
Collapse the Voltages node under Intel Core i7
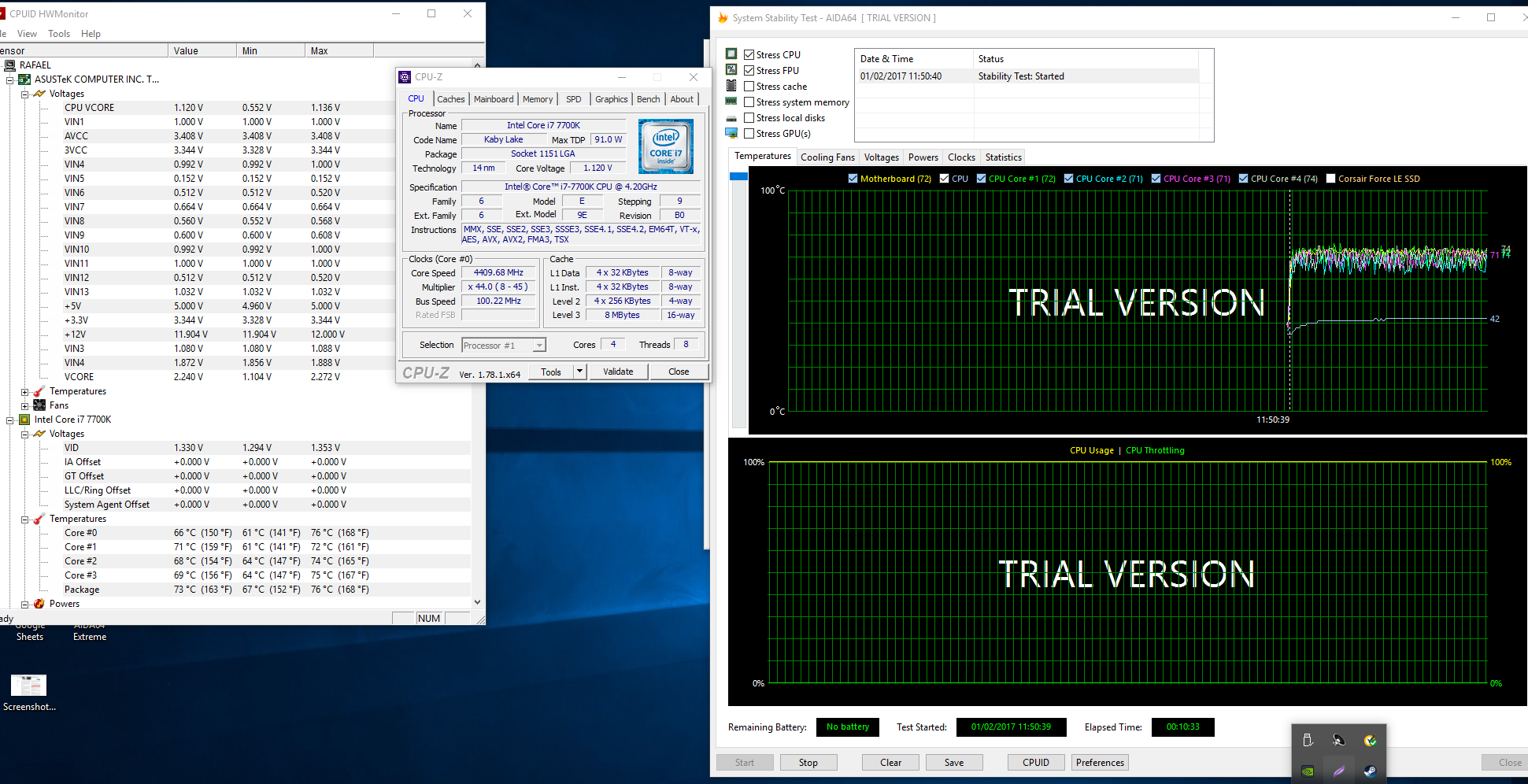[24, 434]
